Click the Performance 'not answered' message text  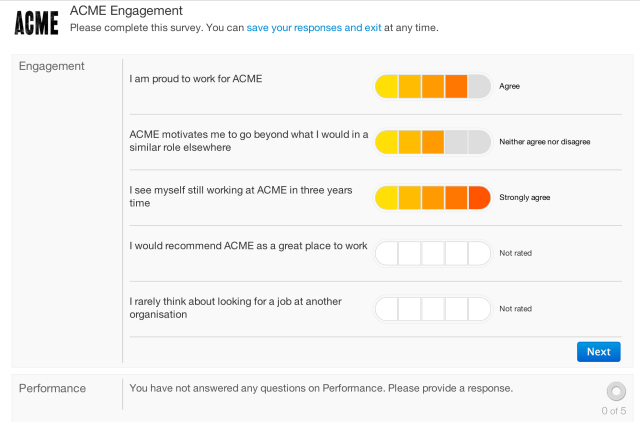[x=321, y=388]
